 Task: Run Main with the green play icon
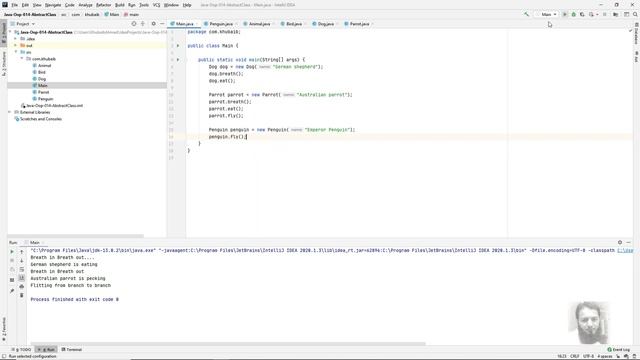coord(565,14)
